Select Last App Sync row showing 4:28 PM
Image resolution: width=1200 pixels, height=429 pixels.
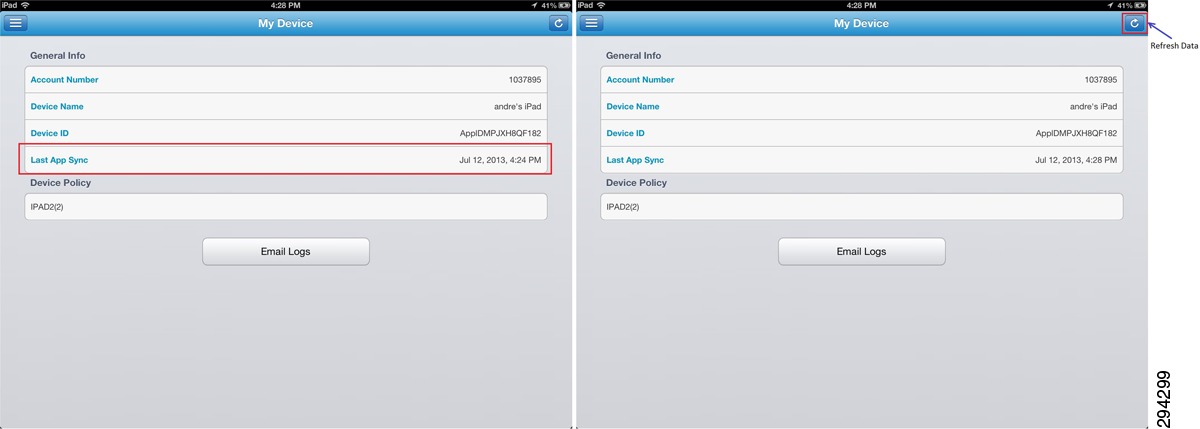coord(862,160)
